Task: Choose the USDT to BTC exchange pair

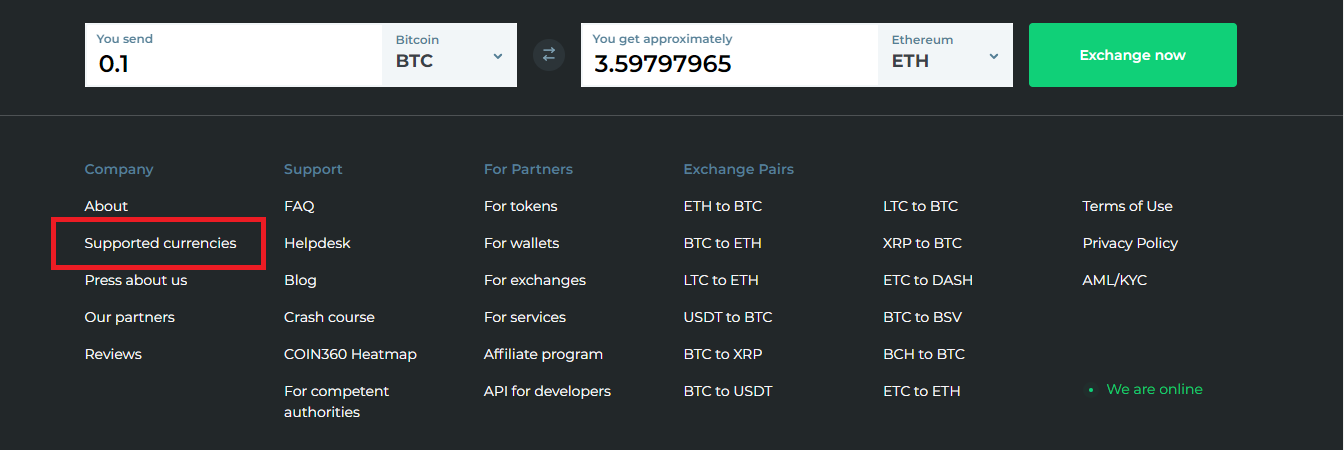Action: (x=727, y=317)
